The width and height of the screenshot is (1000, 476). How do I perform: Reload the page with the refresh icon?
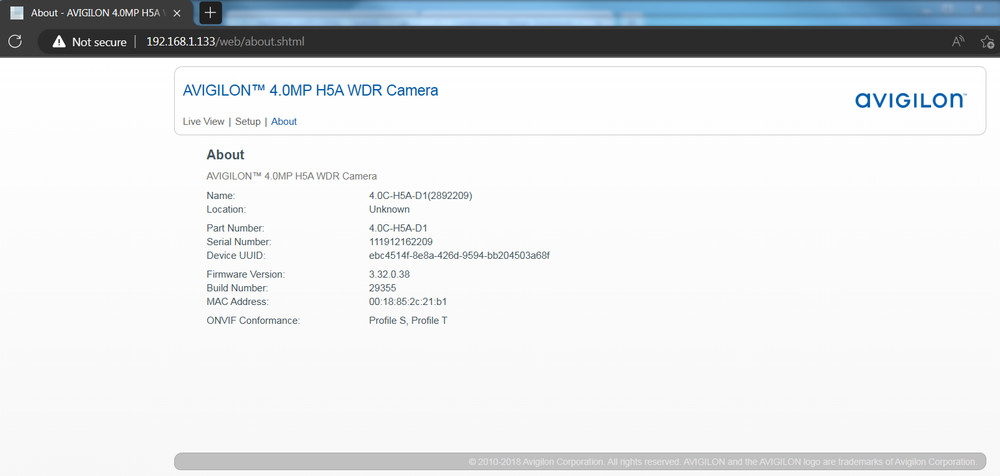[15, 42]
